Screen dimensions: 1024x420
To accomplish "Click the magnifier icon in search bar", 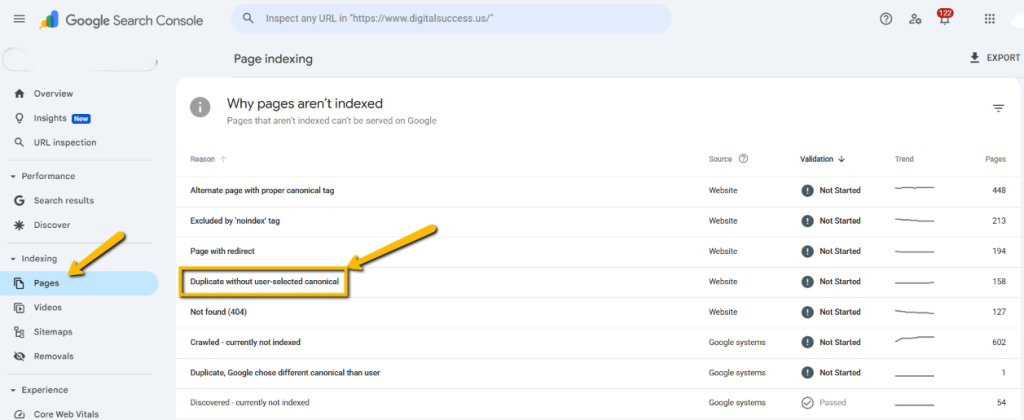I will point(248,18).
